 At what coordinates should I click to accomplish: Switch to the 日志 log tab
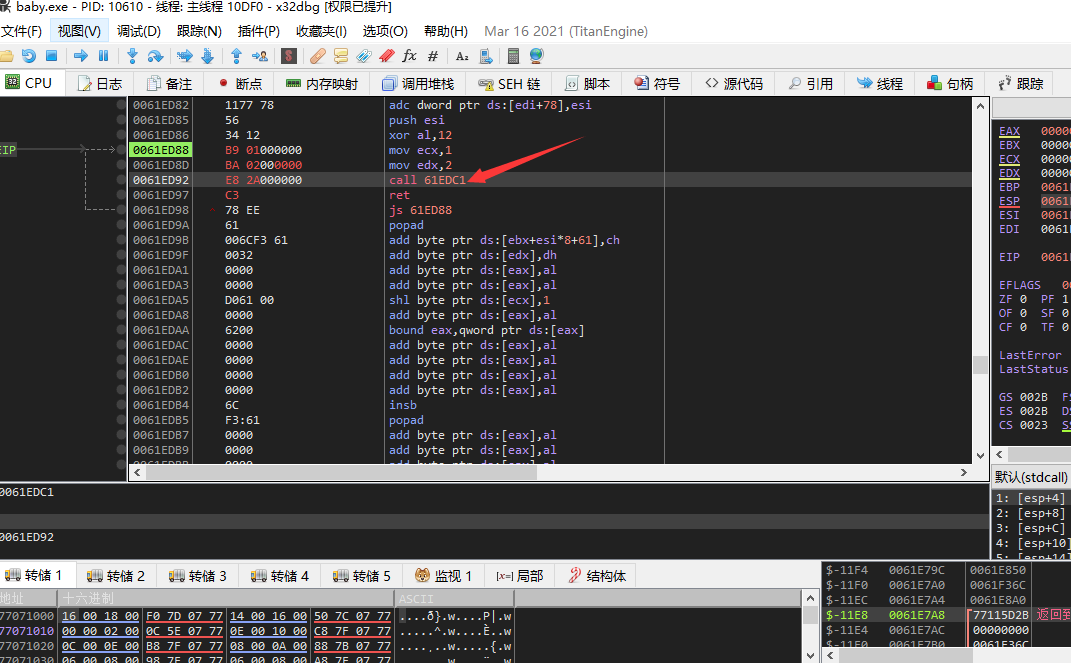(100, 83)
